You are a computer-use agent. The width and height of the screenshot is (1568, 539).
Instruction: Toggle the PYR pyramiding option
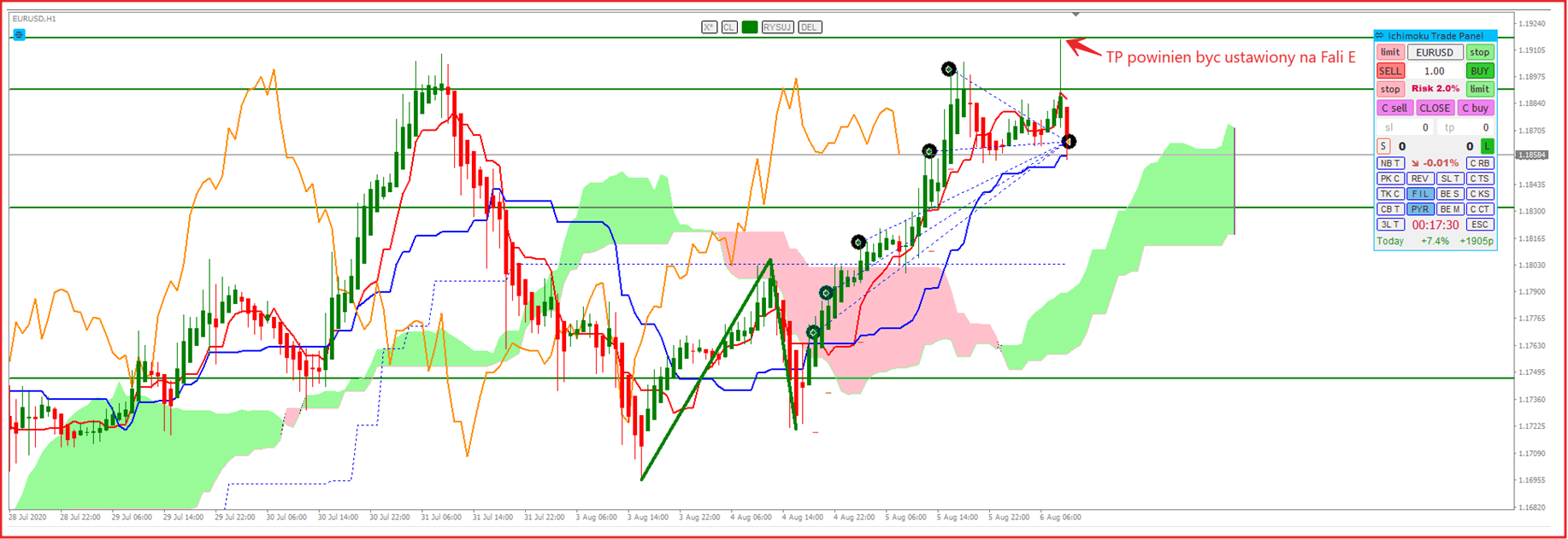pos(1419,209)
